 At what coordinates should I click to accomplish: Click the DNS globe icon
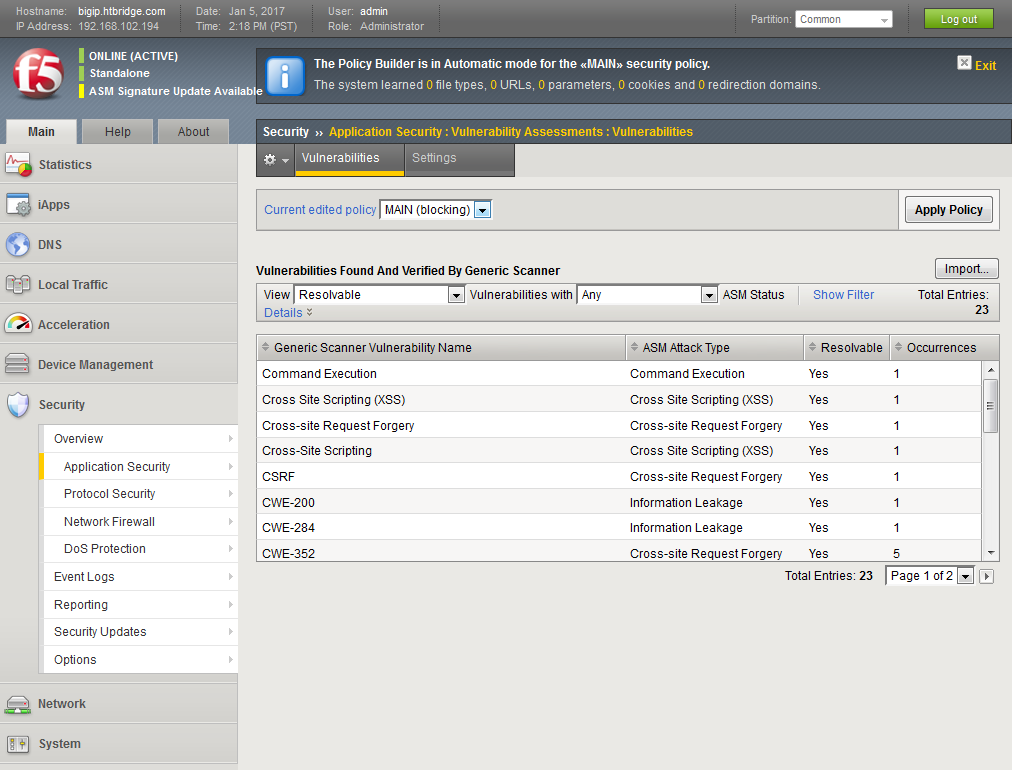[x=19, y=245]
